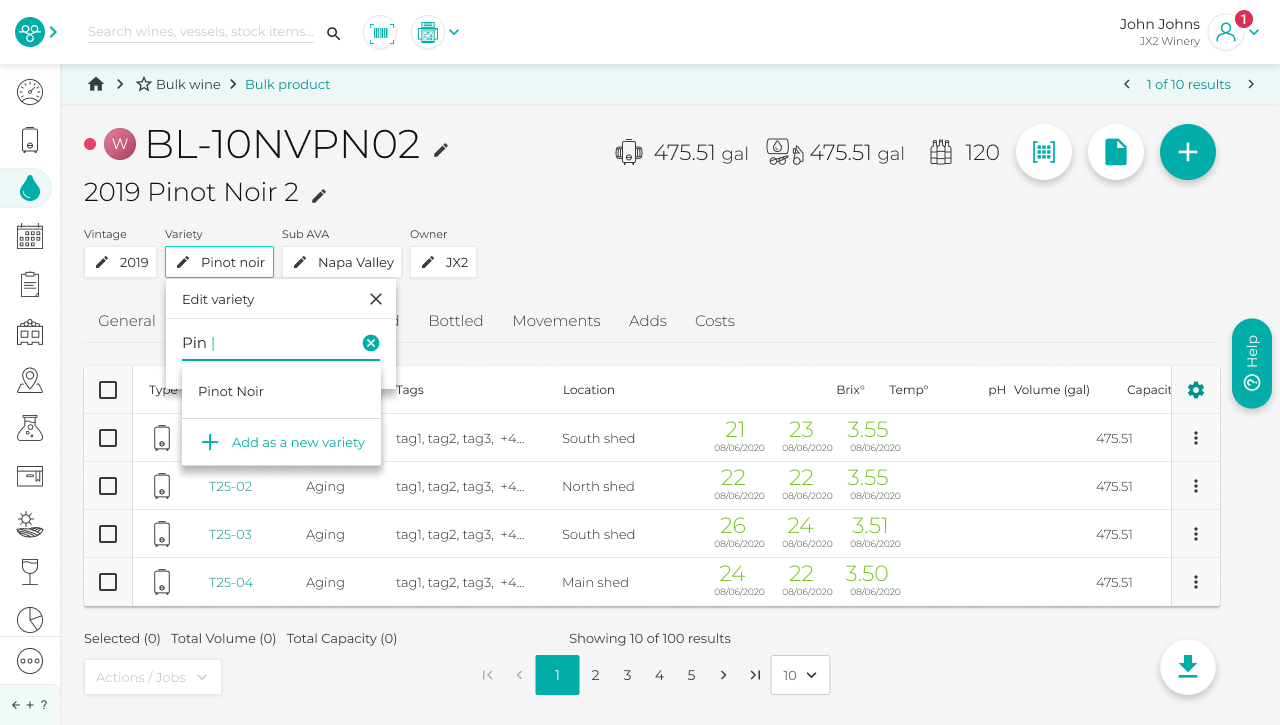The width and height of the screenshot is (1280, 725).
Task: Open table column settings gear icon
Action: (x=1196, y=390)
